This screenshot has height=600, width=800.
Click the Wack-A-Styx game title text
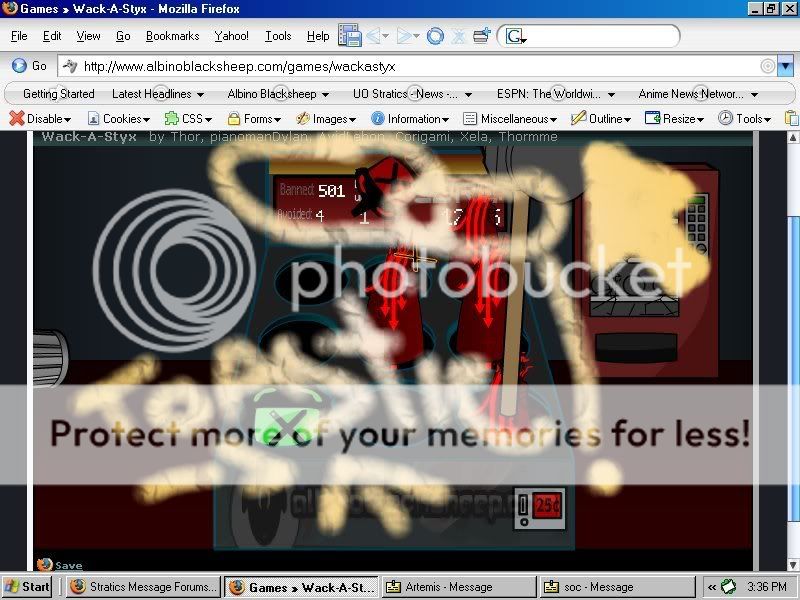coord(89,137)
